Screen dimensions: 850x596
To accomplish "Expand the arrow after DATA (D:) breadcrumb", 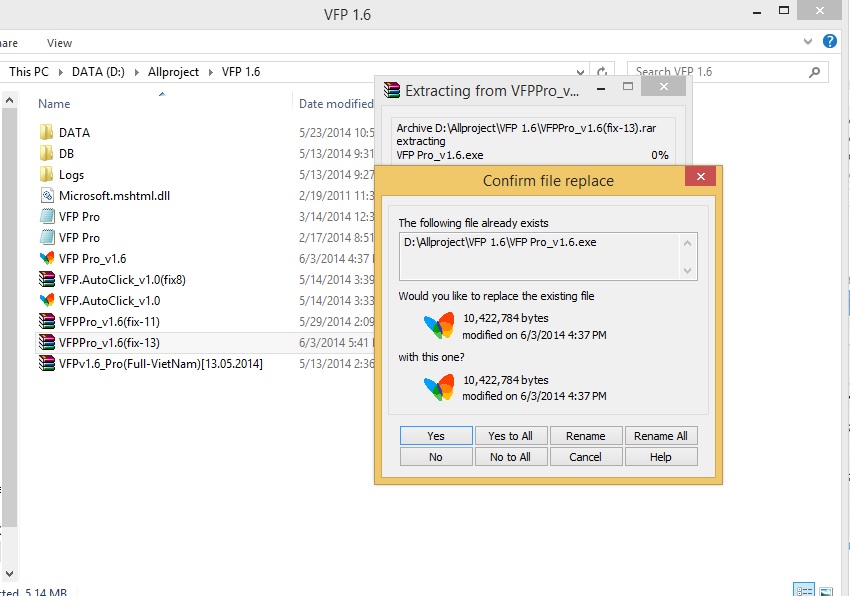I will [136, 72].
